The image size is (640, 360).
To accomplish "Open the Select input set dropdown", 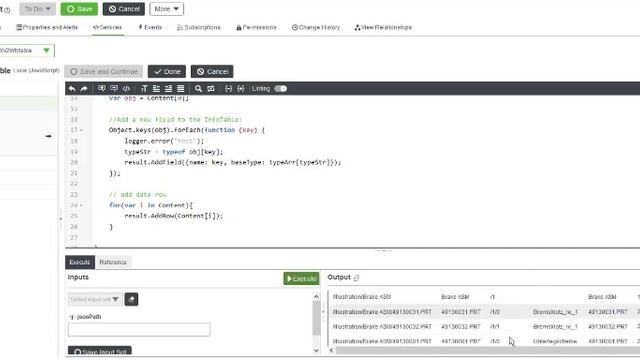I will click(x=94, y=299).
